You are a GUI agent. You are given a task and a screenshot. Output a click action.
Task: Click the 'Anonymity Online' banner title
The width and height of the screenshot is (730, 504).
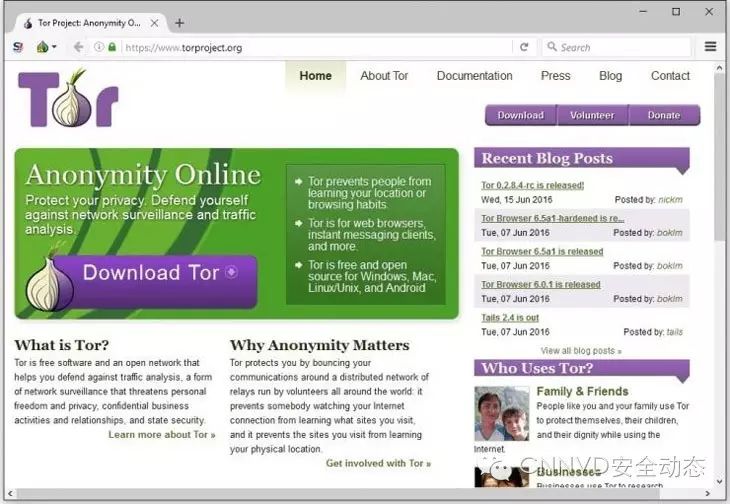pos(143,175)
